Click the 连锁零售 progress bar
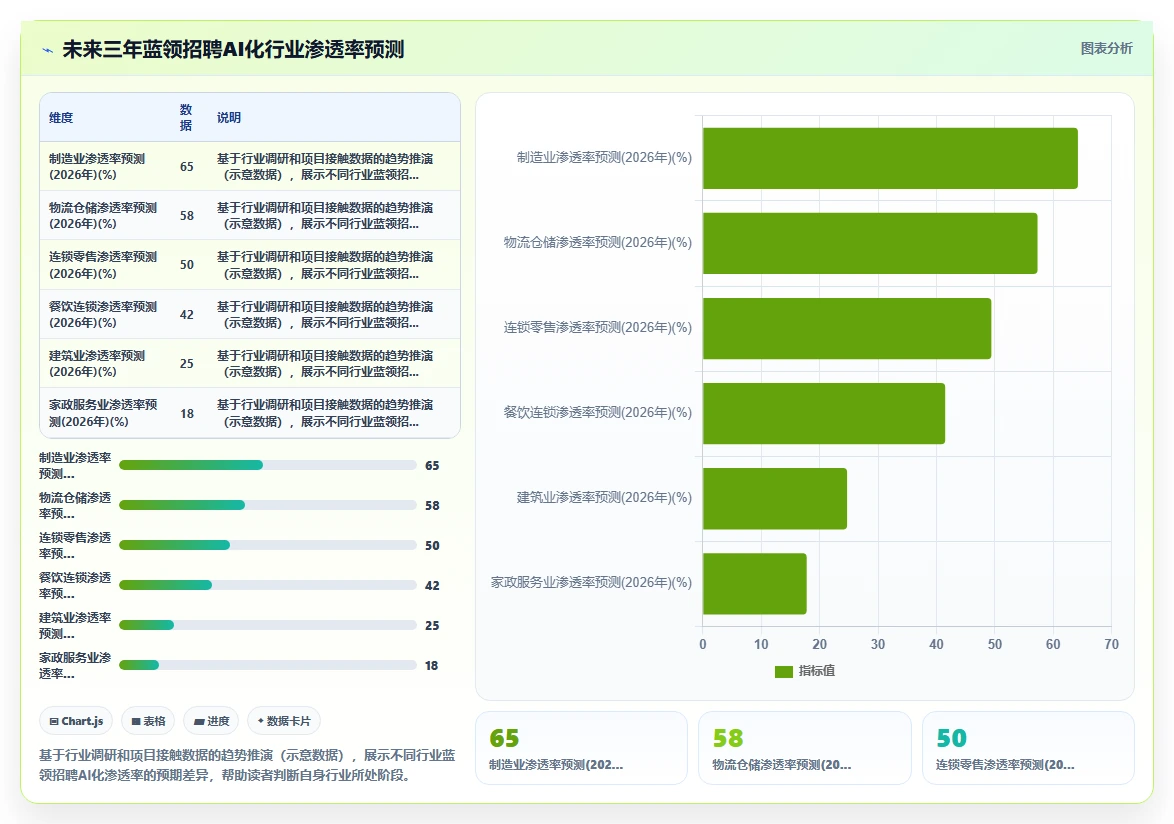Image resolution: width=1174 pixels, height=824 pixels. pos(267,545)
